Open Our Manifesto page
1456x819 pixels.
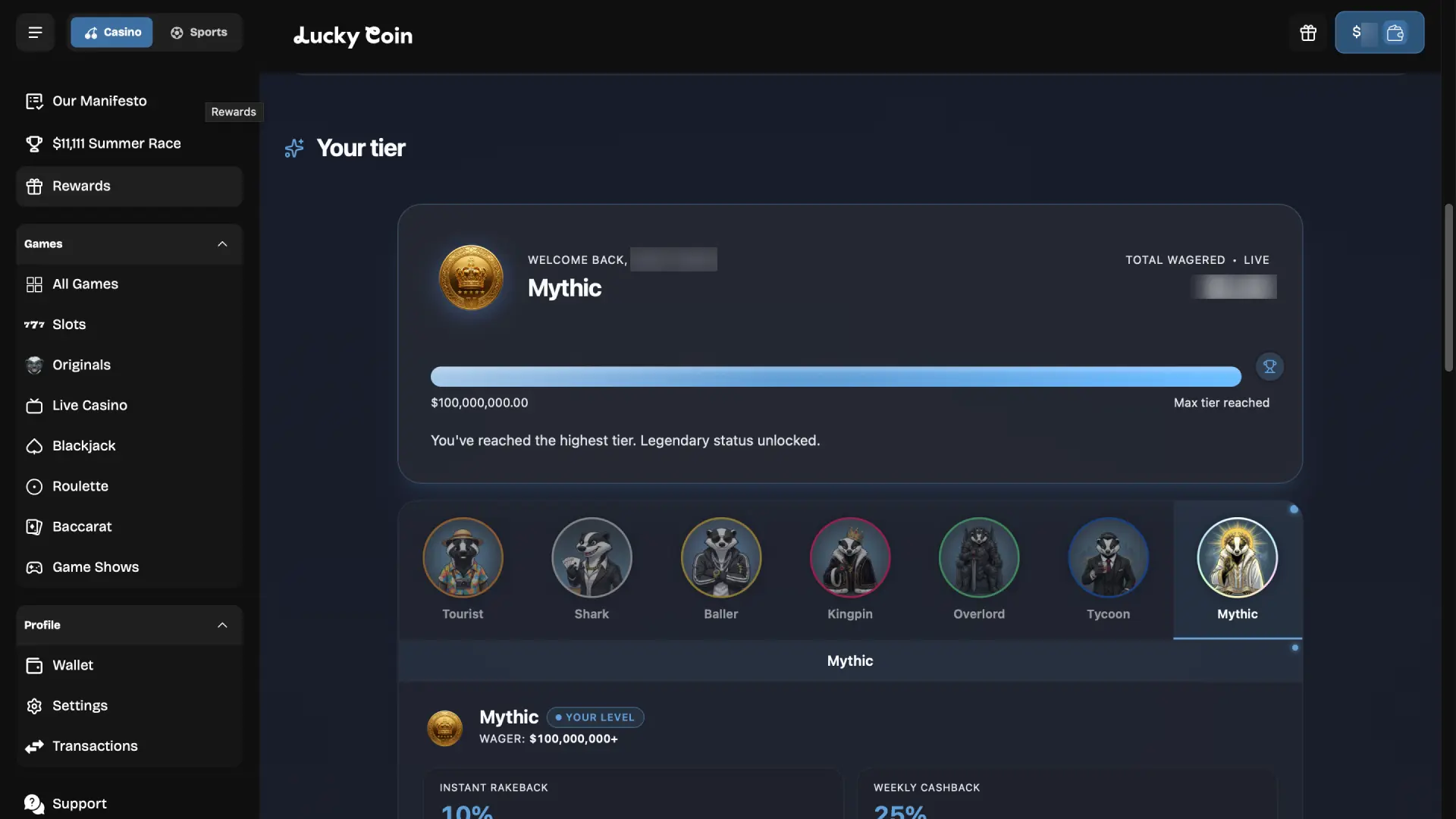click(129, 101)
